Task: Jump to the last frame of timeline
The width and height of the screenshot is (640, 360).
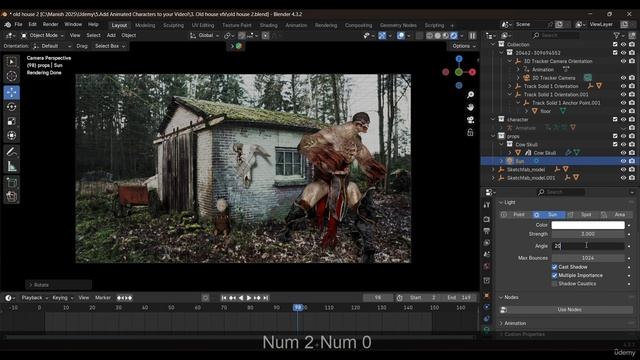Action: (x=266, y=298)
